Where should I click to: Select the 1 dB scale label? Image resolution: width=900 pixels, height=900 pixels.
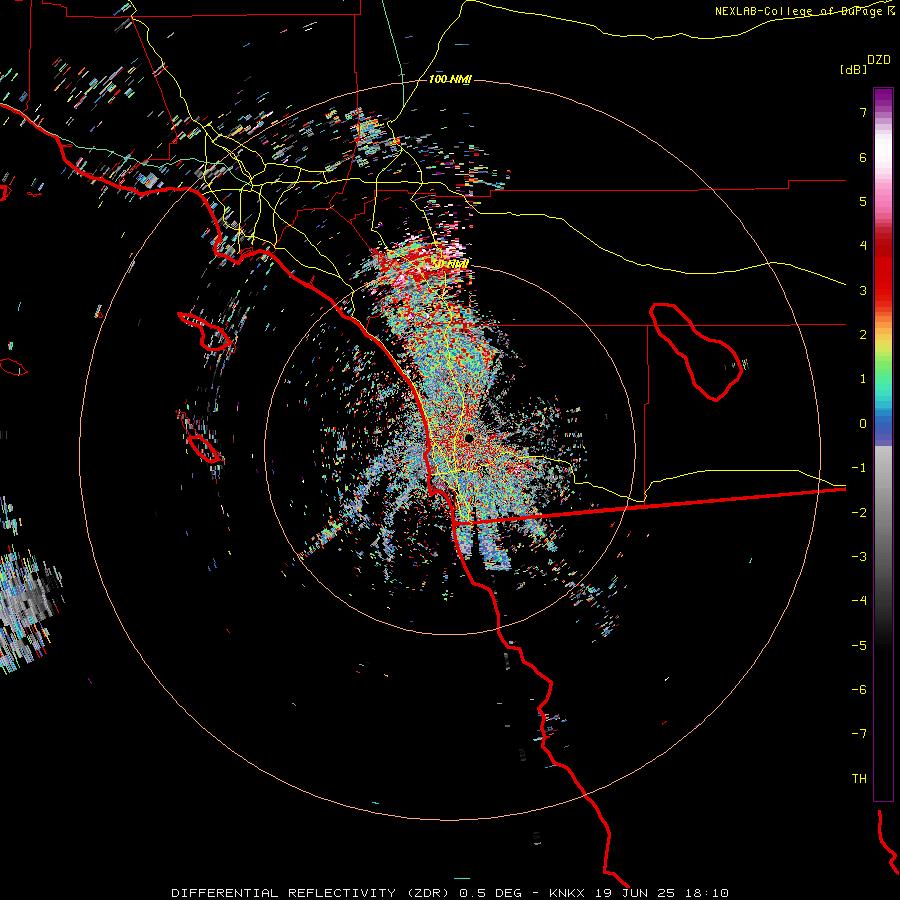863,379
